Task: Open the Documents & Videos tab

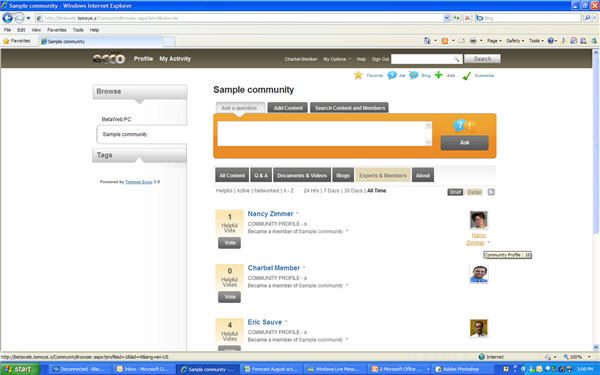Action: (x=302, y=175)
